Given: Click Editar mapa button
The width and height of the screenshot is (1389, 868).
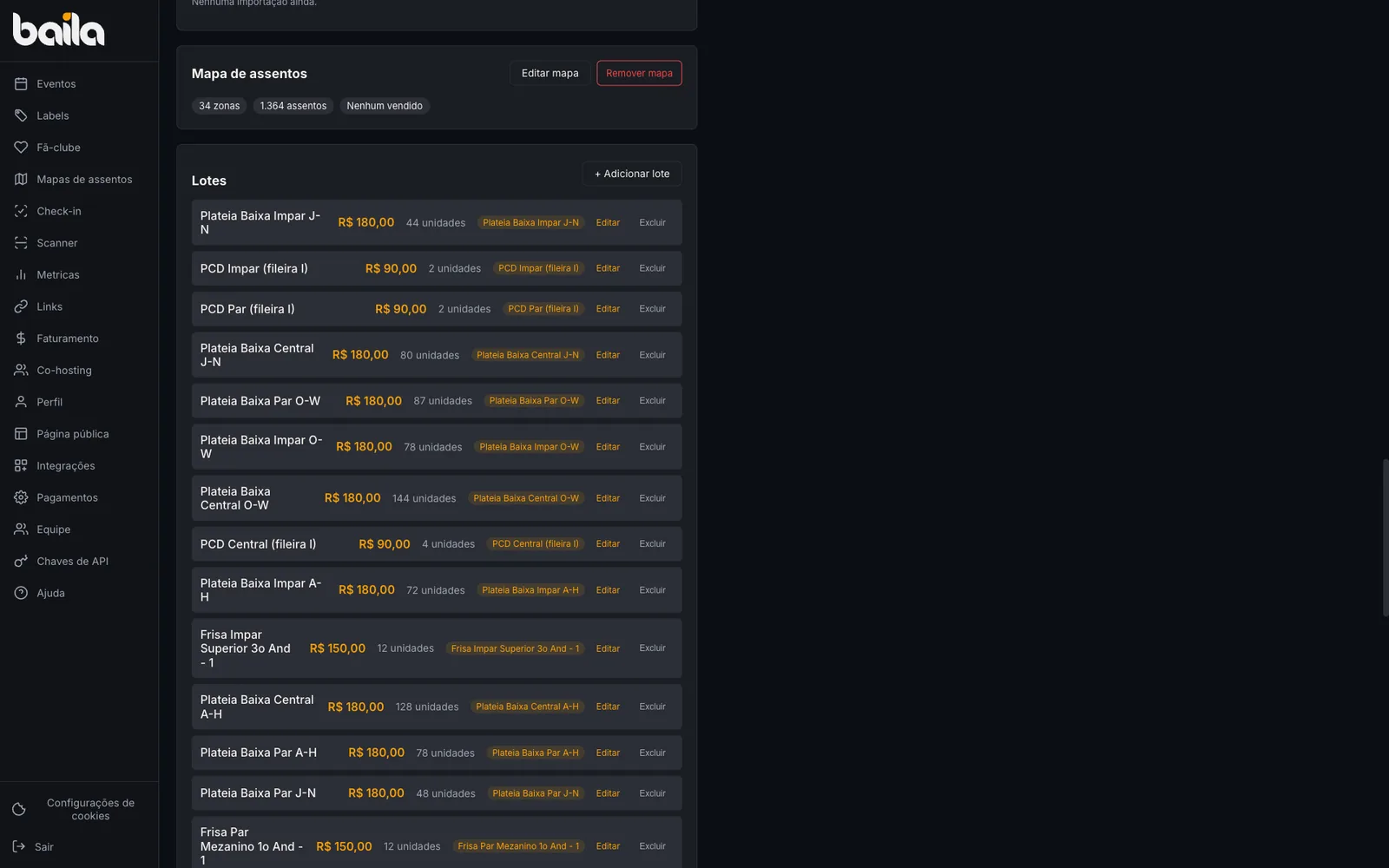Looking at the screenshot, I should pyautogui.click(x=550, y=73).
